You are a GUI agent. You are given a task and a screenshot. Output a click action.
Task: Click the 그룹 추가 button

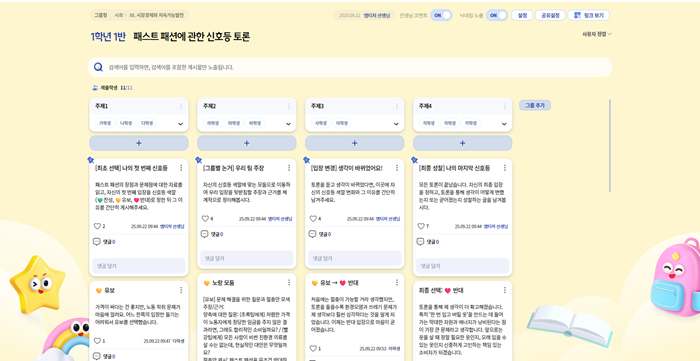pos(535,105)
